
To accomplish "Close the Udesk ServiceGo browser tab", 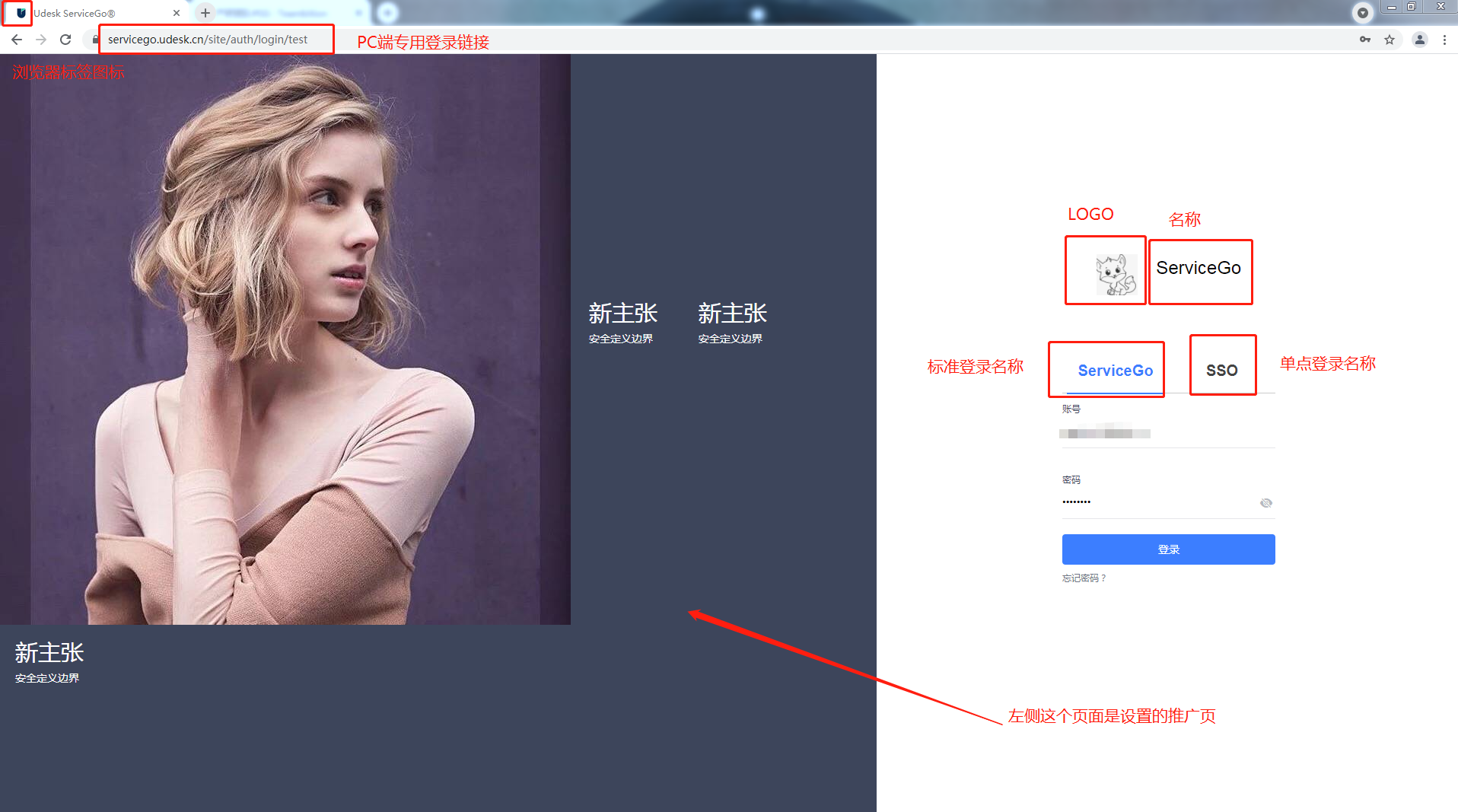I will coord(177,13).
